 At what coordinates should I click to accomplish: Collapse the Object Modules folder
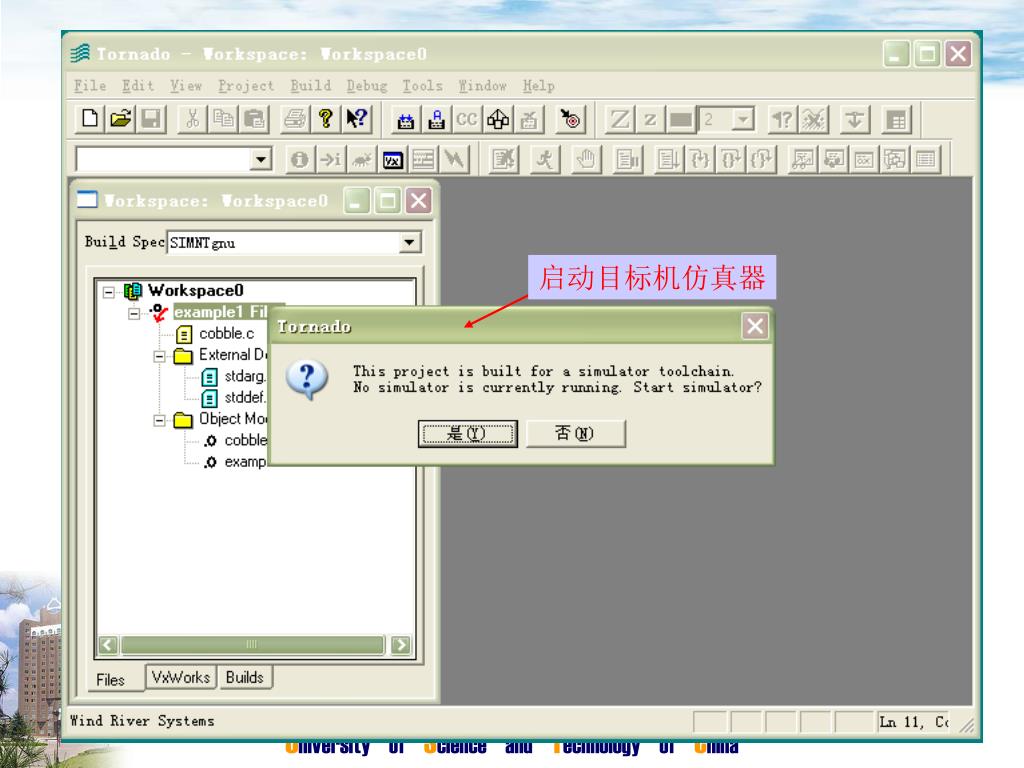point(159,421)
